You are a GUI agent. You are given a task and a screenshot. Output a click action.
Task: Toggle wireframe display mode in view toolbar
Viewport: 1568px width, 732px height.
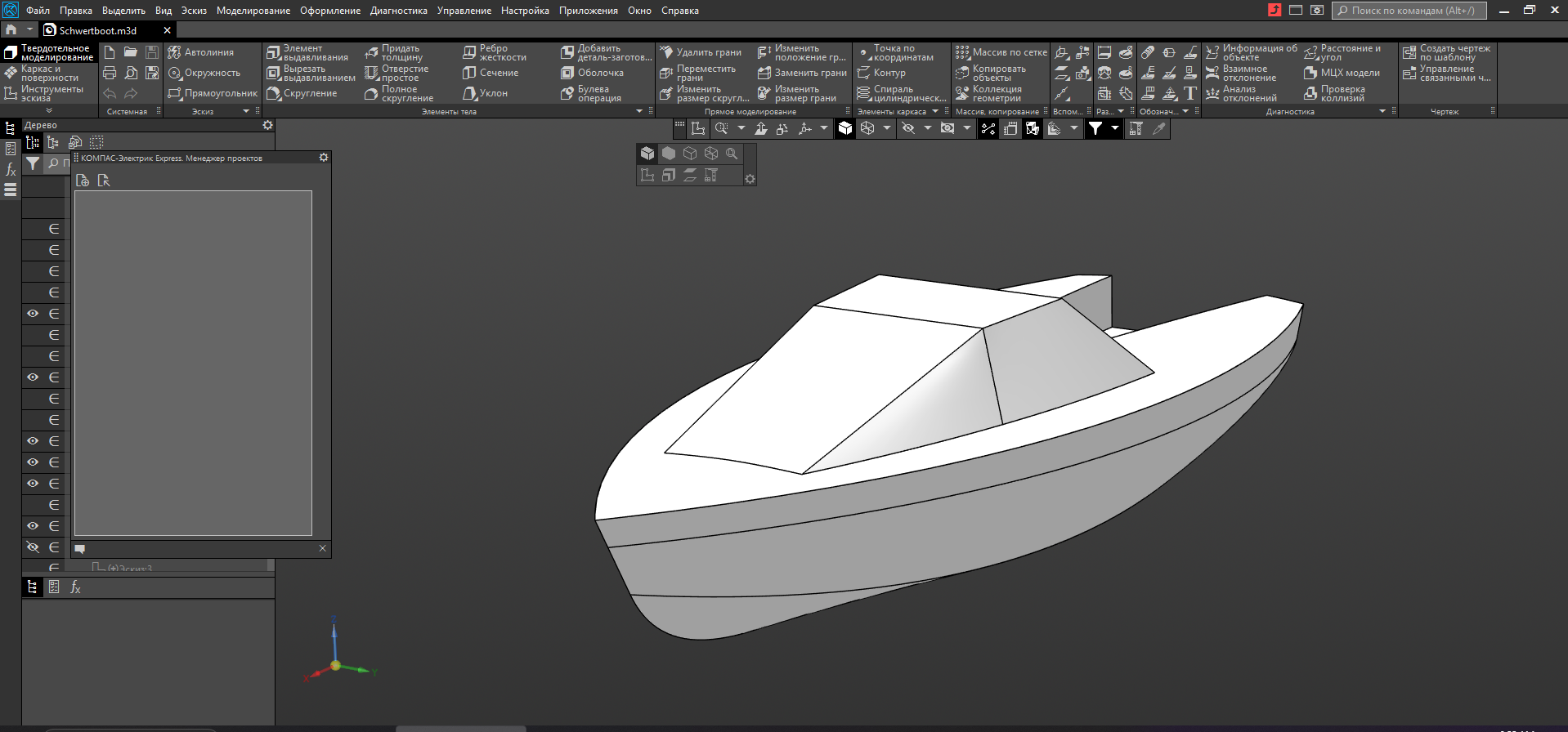(x=867, y=128)
